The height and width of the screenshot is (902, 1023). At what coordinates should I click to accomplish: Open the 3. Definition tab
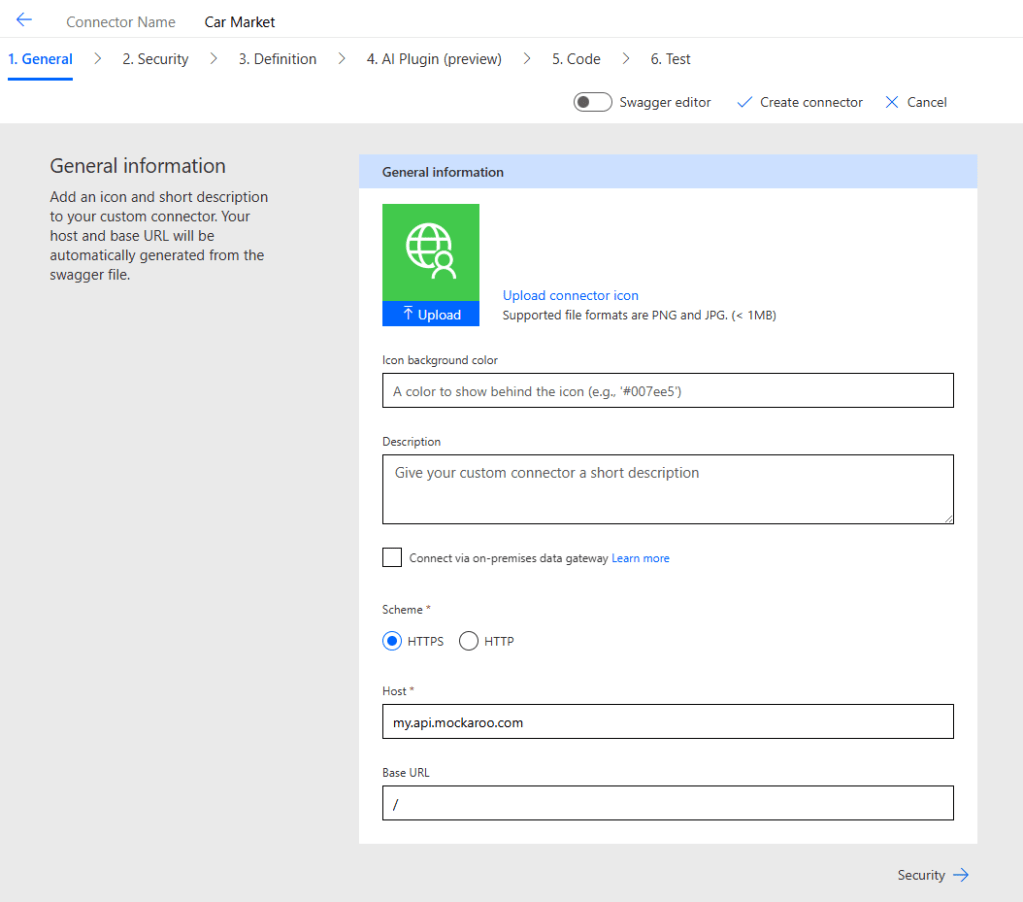click(277, 59)
